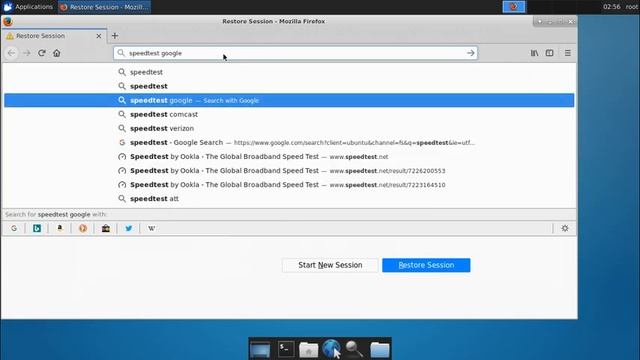The image size is (640, 360).
Task: Select the bold 'speedtest' suggestion
Action: point(289,86)
